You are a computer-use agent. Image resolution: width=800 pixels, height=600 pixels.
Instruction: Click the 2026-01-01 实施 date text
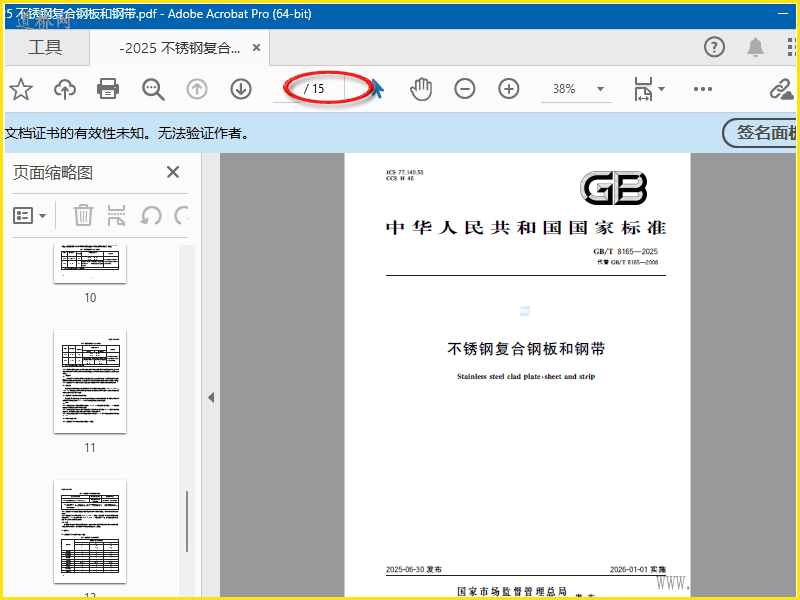[x=638, y=569]
